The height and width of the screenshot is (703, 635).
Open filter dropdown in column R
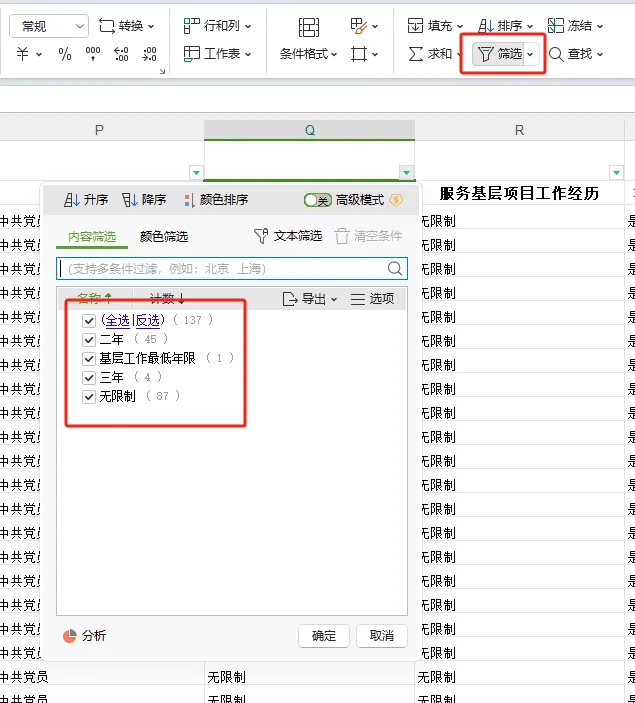point(617,172)
